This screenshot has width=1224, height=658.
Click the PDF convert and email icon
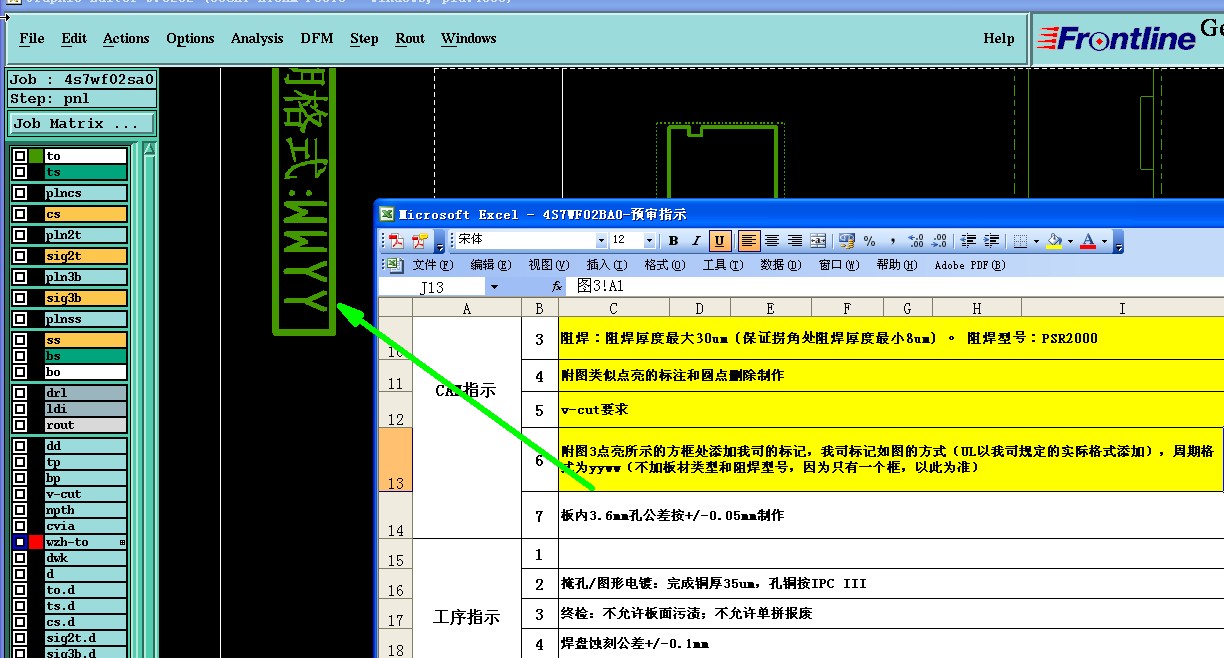click(419, 241)
